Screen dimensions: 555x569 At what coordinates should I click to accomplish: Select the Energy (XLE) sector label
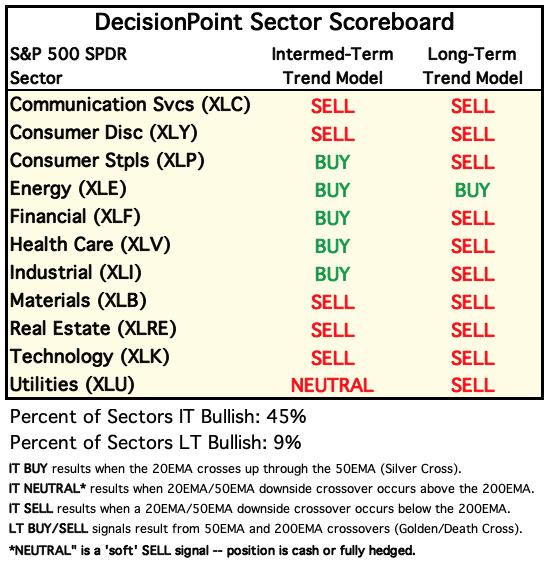point(68,189)
